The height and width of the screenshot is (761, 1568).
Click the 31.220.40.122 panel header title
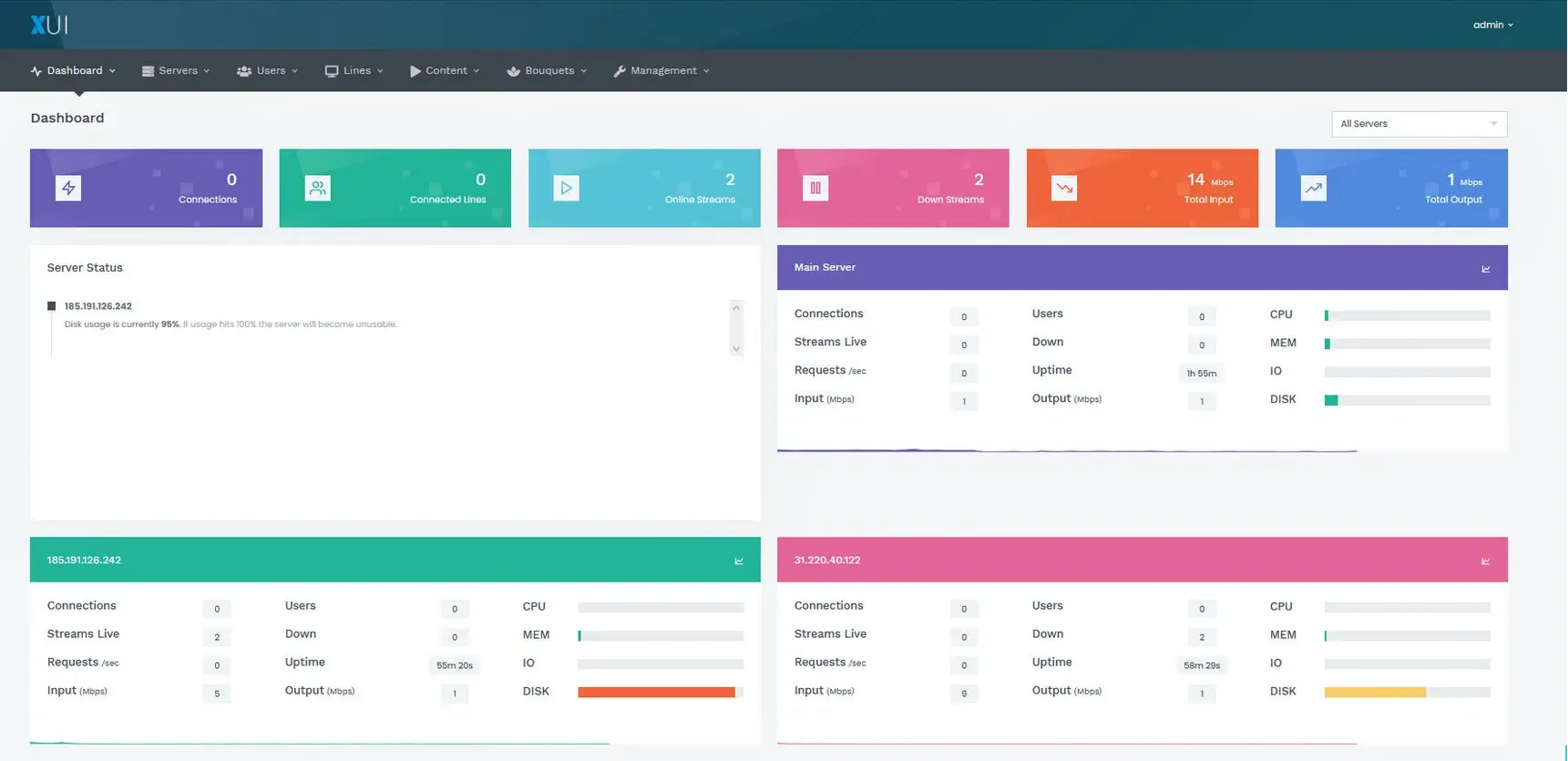[827, 560]
